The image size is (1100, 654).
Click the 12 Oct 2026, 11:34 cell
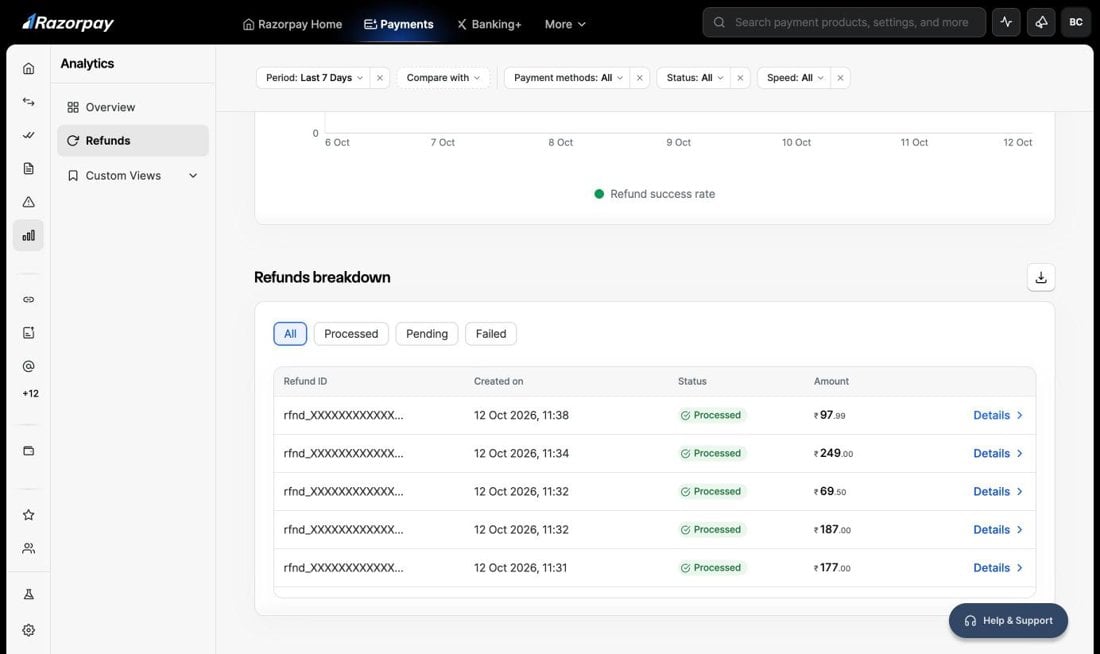click(x=521, y=453)
